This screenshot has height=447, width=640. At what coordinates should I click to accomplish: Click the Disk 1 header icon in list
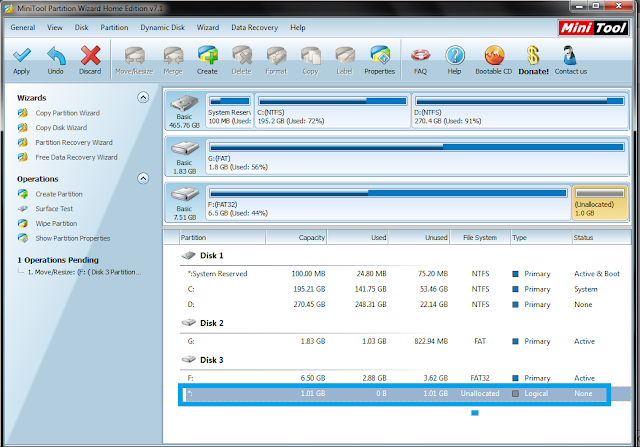click(189, 255)
